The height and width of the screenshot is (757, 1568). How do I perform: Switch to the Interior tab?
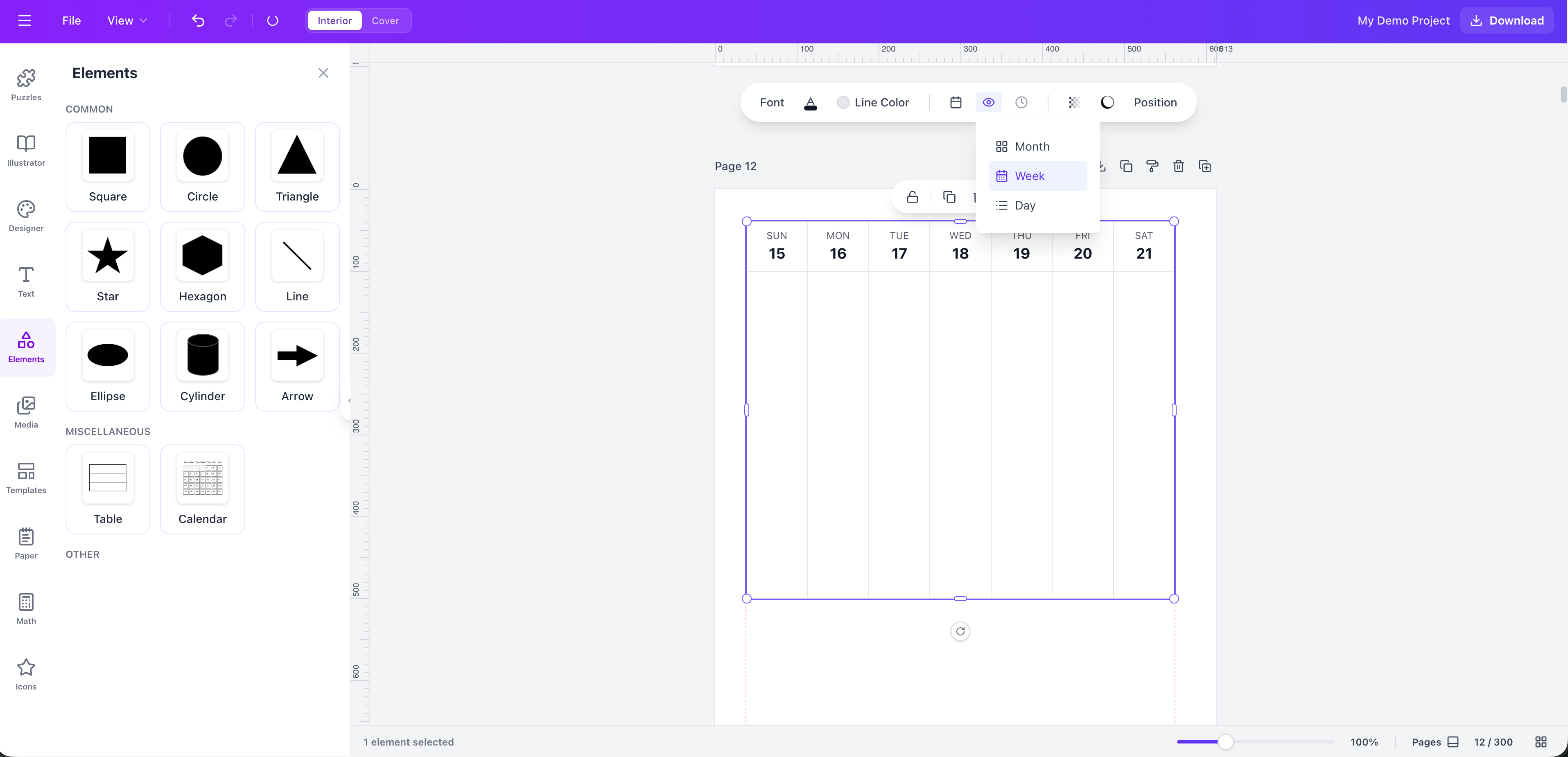(x=334, y=20)
